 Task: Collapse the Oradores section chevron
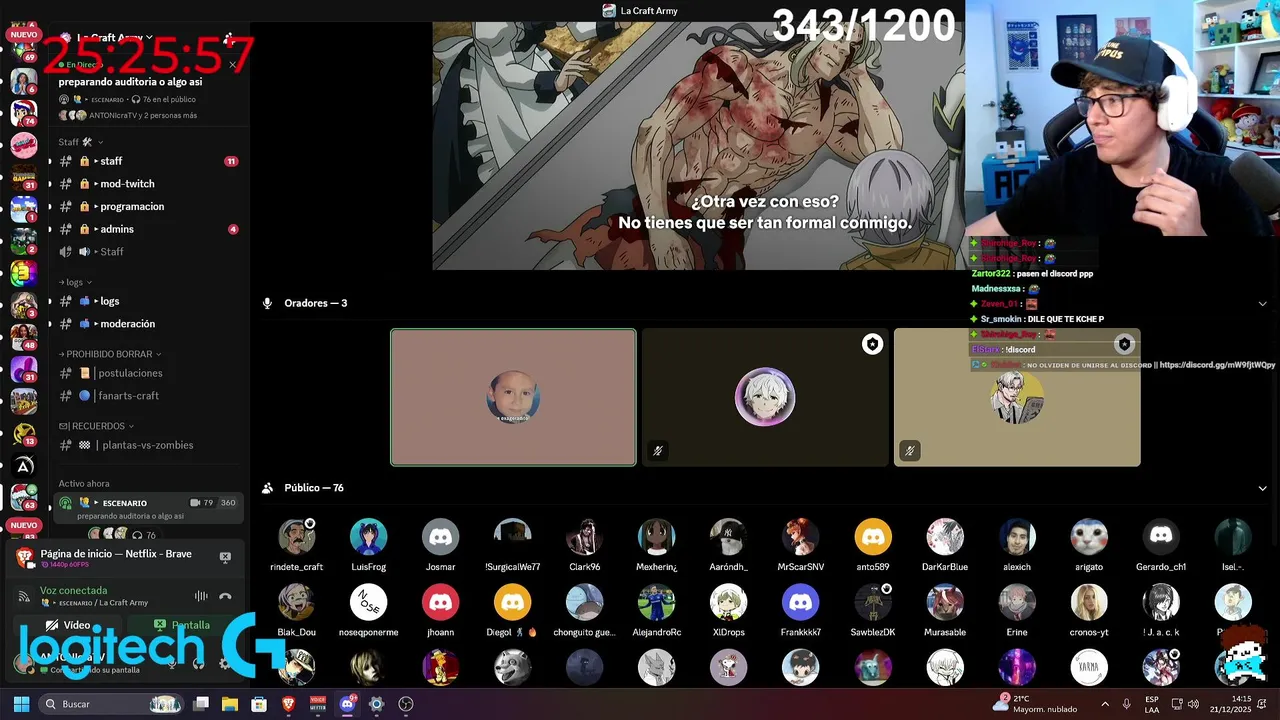pyautogui.click(x=1262, y=303)
